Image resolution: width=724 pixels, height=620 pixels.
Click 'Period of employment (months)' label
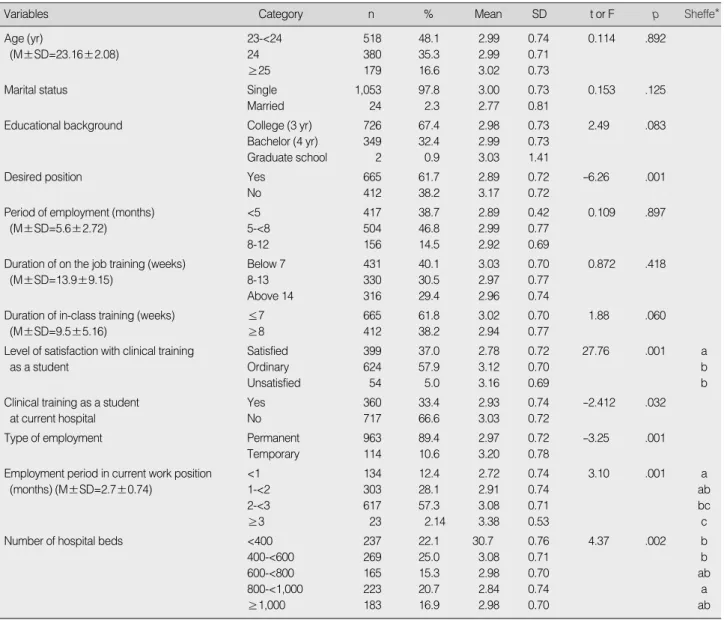point(79,213)
